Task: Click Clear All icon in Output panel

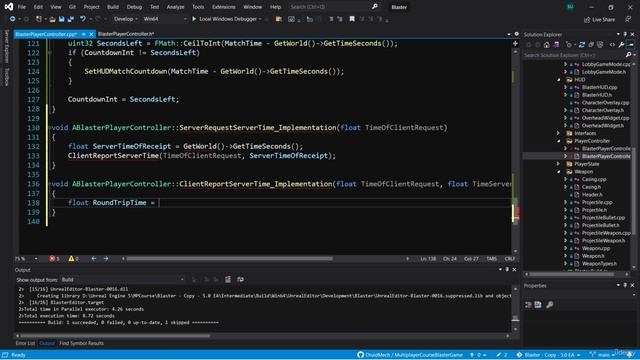Action: click(228, 280)
